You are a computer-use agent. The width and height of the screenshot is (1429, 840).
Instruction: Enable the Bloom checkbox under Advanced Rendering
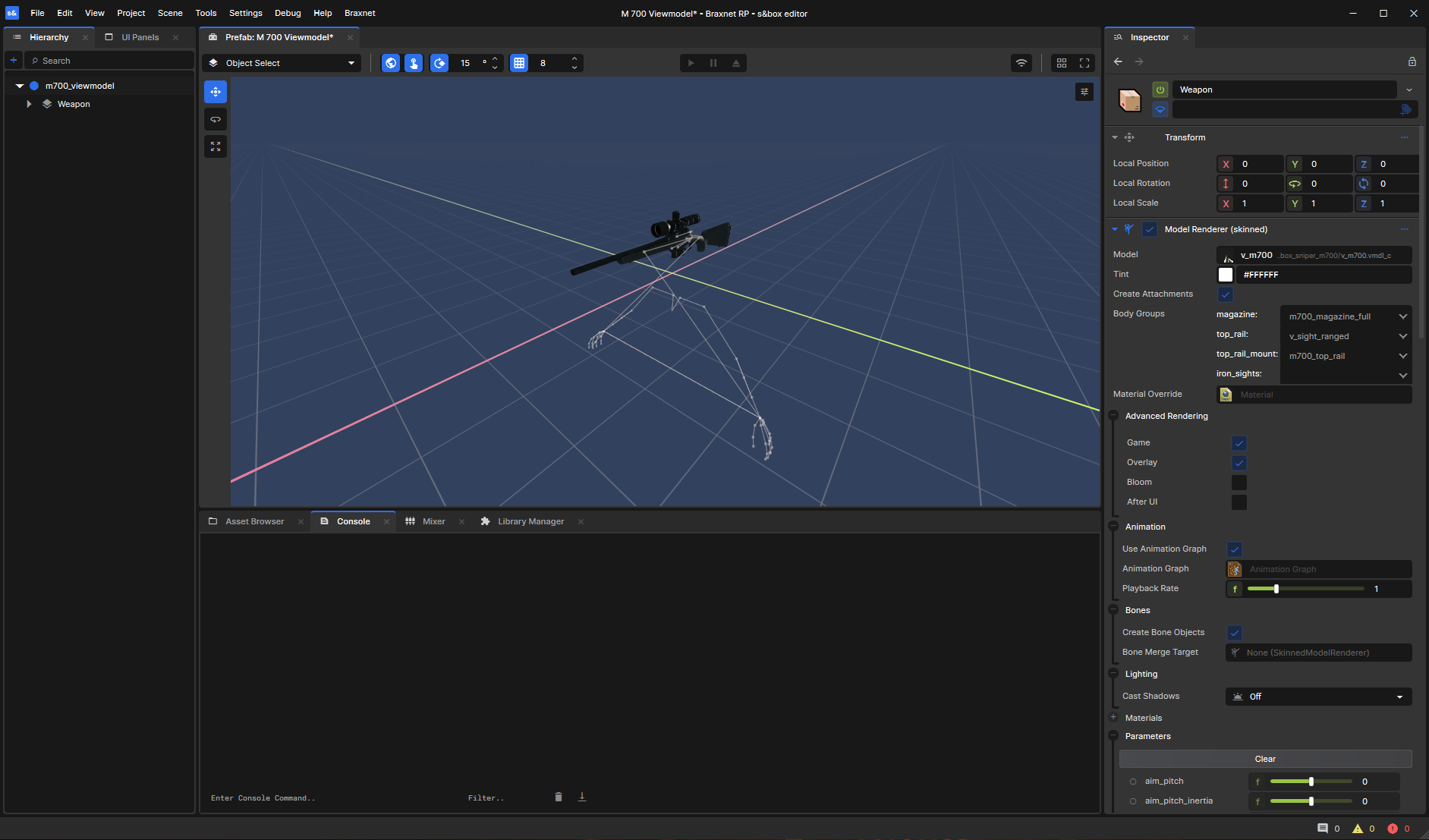tap(1239, 482)
